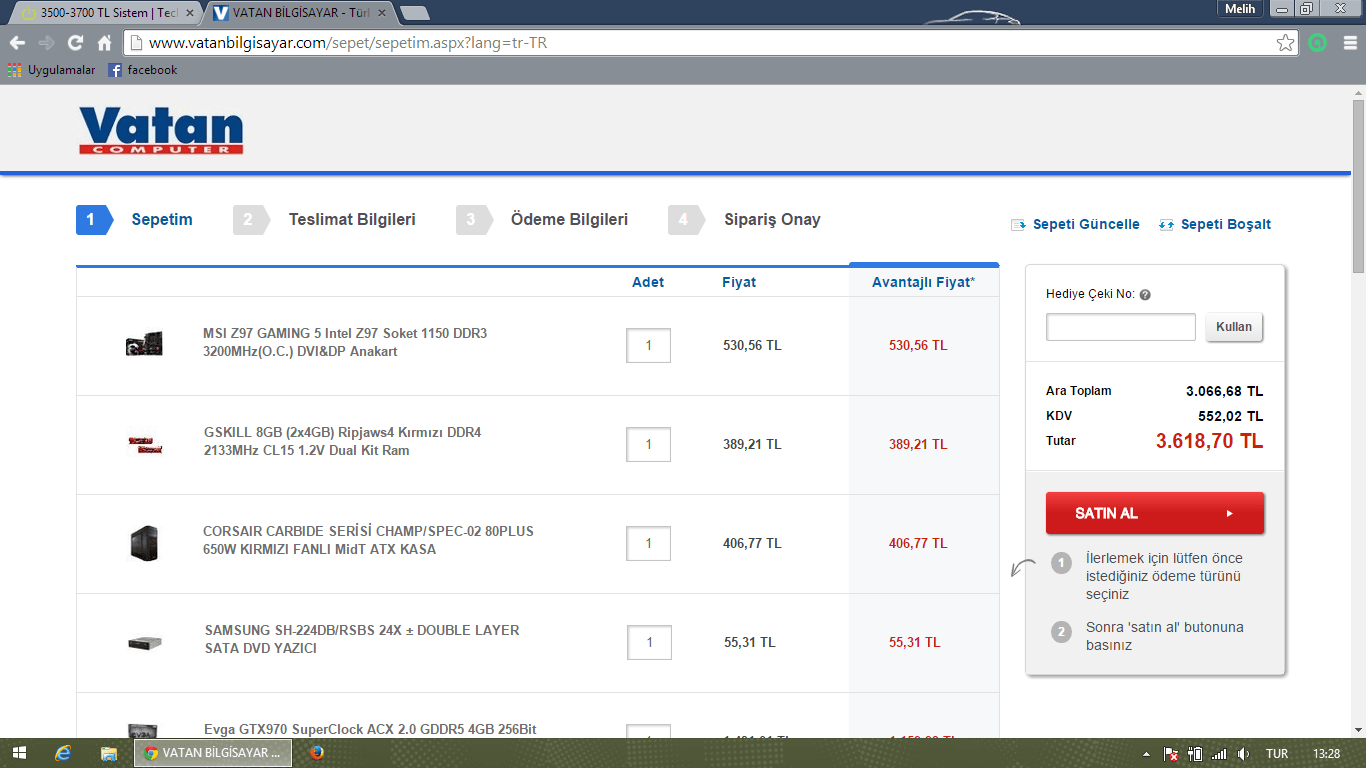This screenshot has width=1366, height=768.
Task: Click the KDV value 552,02 TL
Action: pyautogui.click(x=1231, y=416)
